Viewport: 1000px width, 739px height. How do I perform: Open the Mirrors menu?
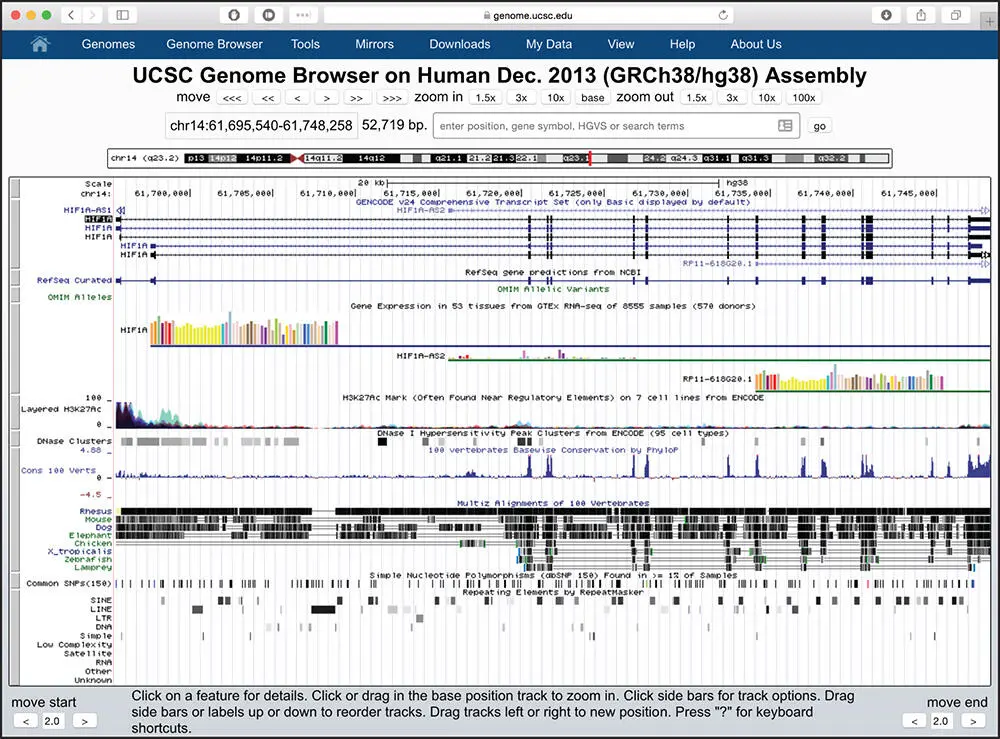pos(374,44)
